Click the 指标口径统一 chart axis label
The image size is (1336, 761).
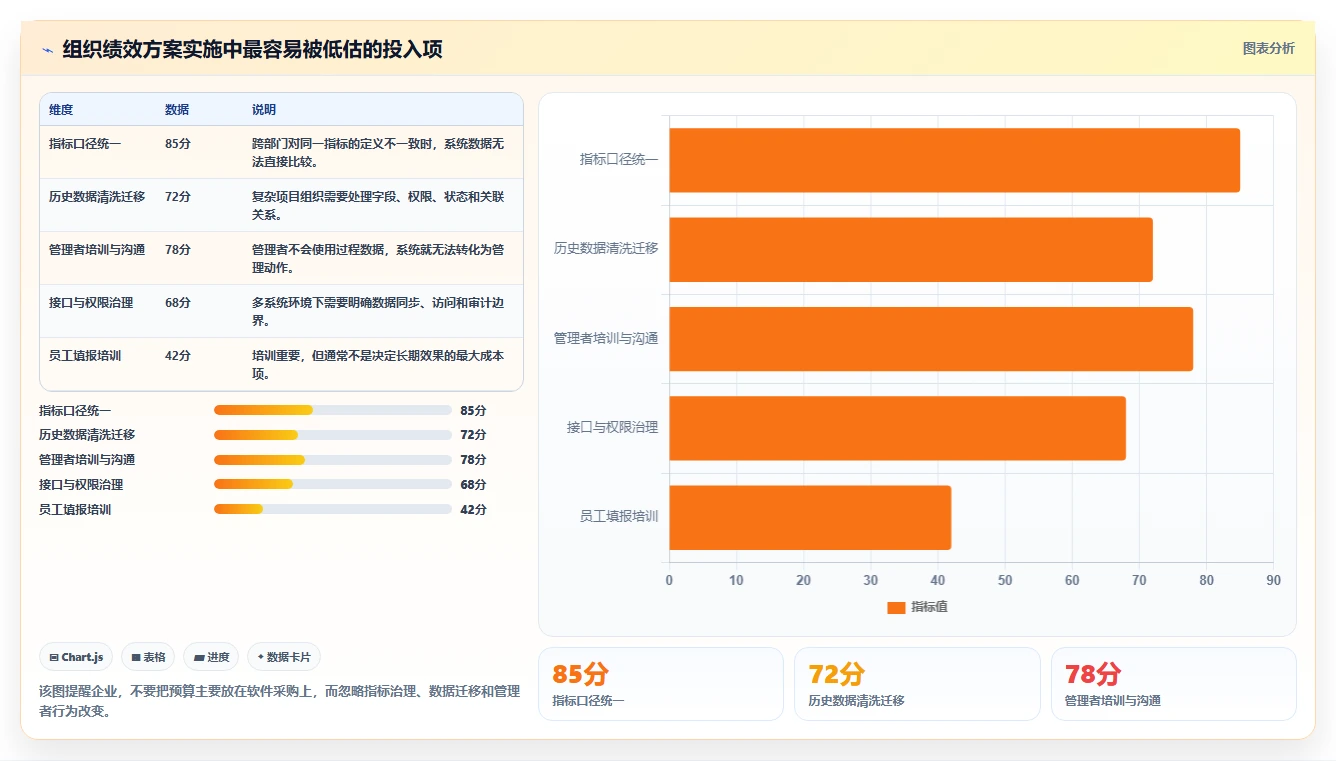[619, 159]
